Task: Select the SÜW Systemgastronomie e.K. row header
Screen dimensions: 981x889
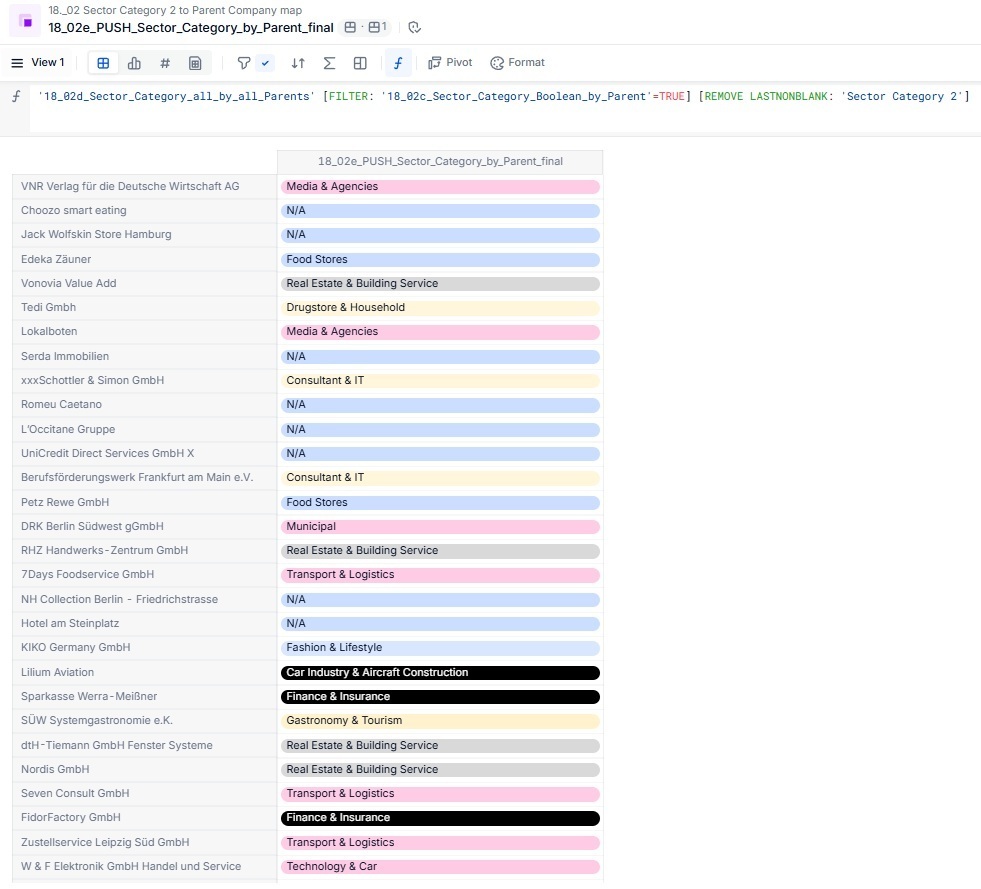Action: click(145, 721)
